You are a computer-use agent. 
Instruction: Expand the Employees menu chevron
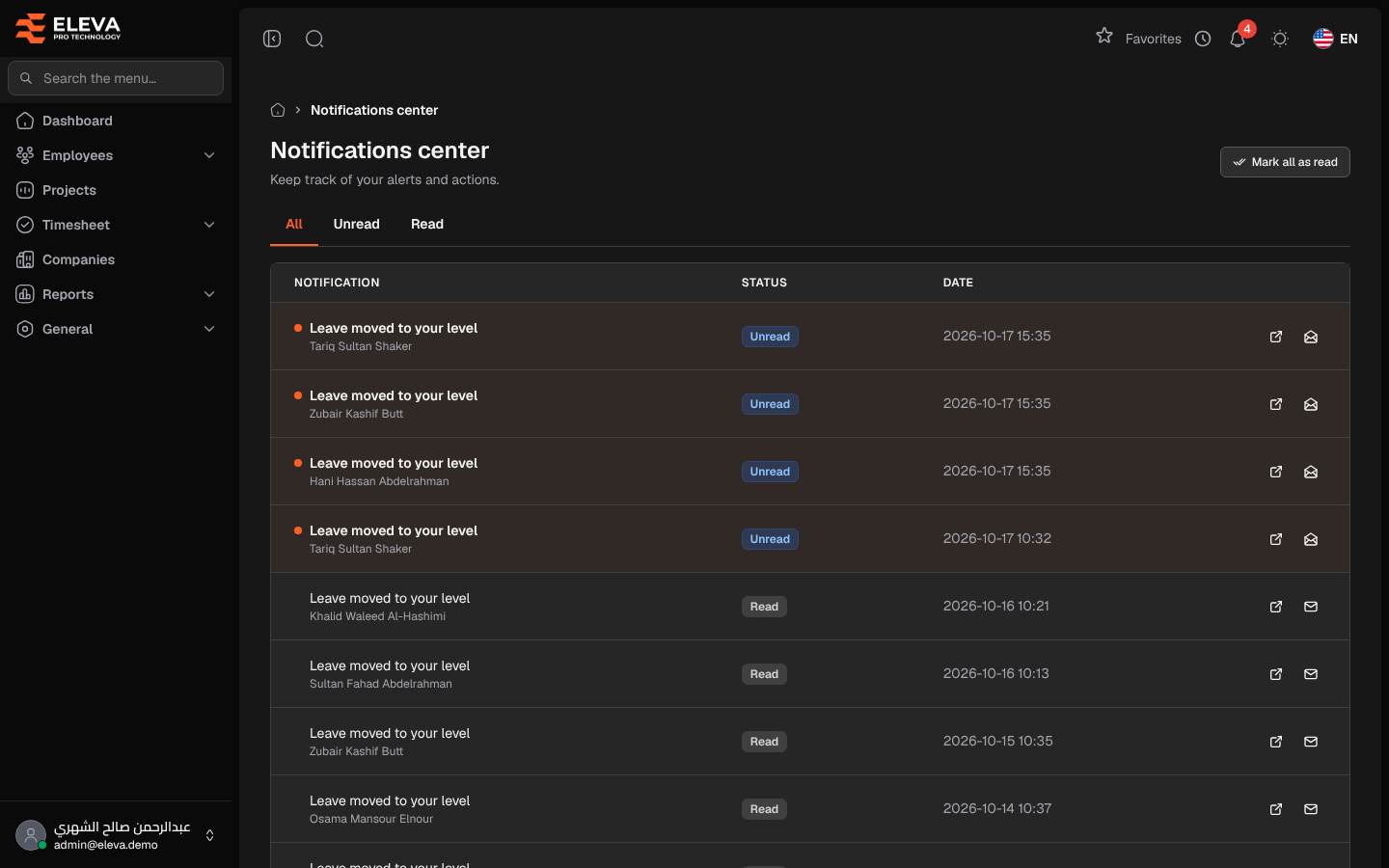tap(209, 155)
